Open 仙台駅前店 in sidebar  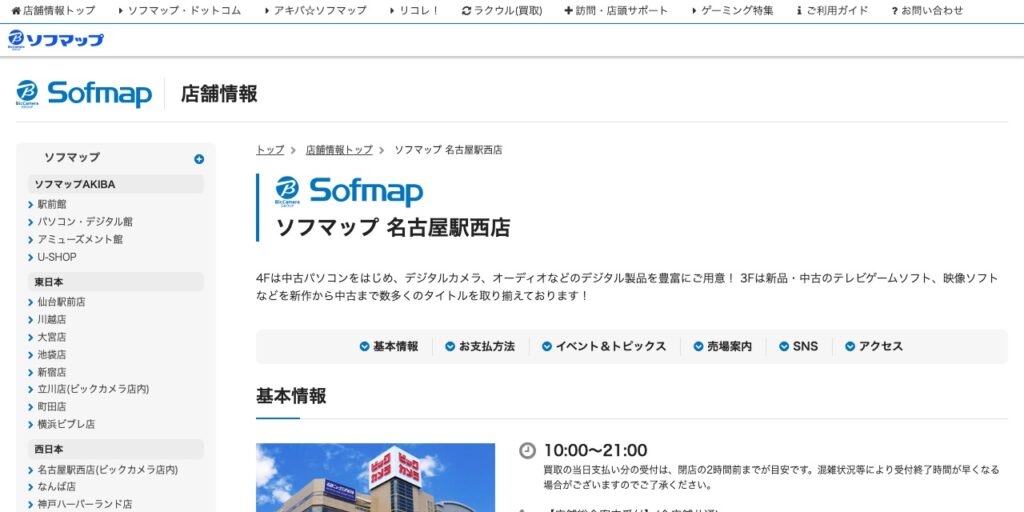61,302
